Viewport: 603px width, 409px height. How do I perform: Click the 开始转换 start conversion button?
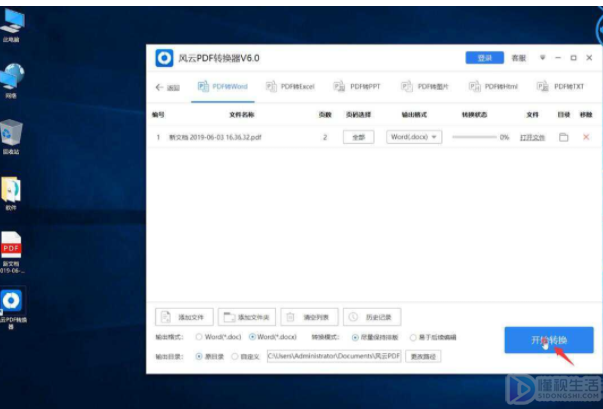(x=549, y=340)
